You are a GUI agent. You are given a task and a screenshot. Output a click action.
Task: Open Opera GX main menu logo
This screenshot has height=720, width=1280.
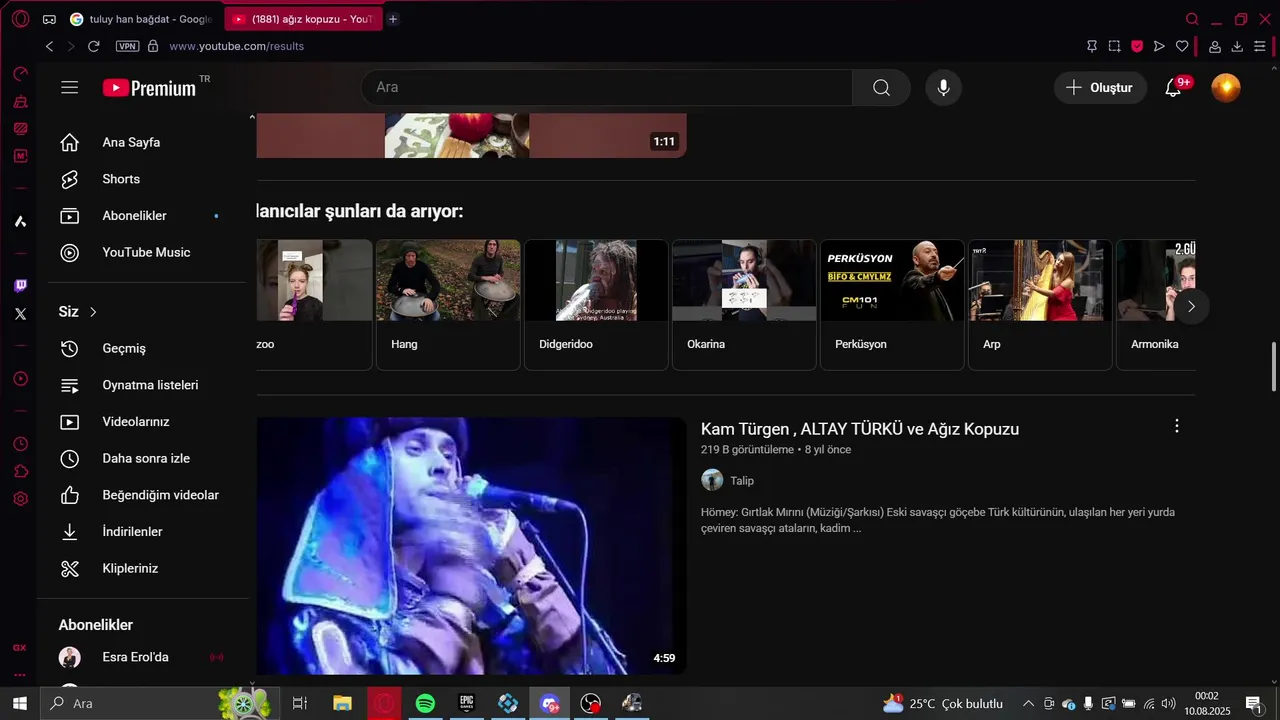point(20,19)
